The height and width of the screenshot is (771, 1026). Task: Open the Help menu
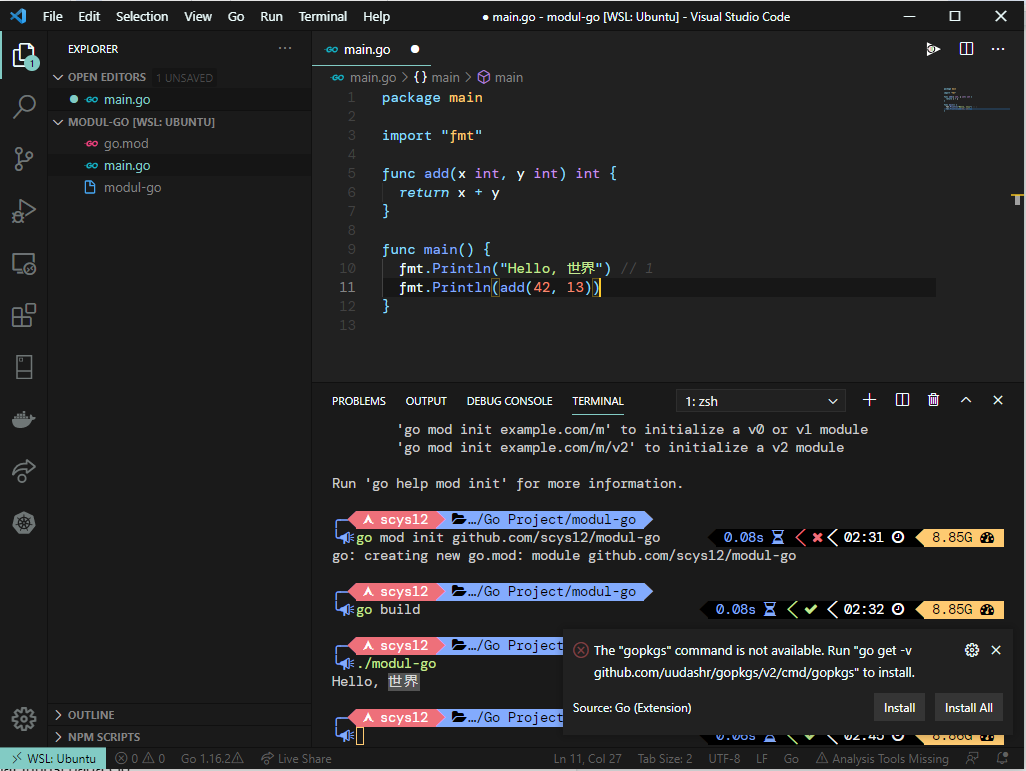click(376, 16)
